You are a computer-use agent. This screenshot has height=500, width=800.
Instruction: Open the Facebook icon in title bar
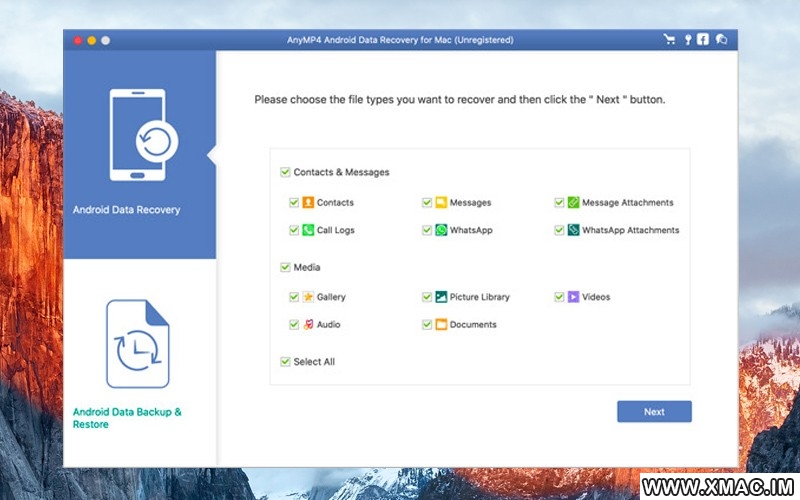703,39
